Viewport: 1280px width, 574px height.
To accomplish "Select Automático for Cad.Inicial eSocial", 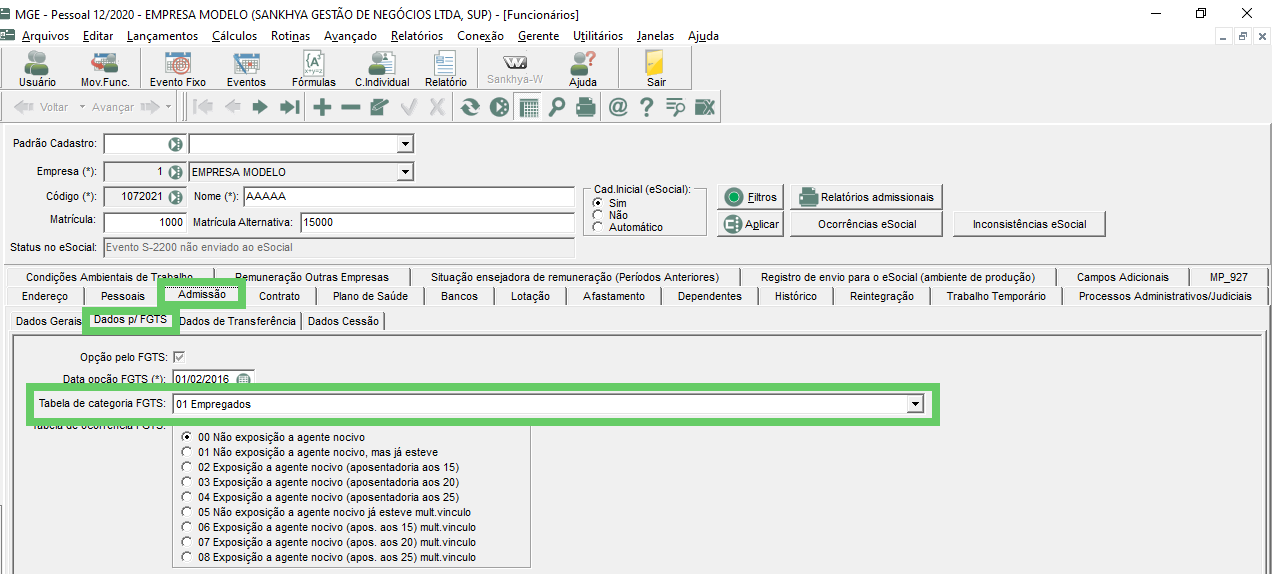I will pyautogui.click(x=597, y=227).
